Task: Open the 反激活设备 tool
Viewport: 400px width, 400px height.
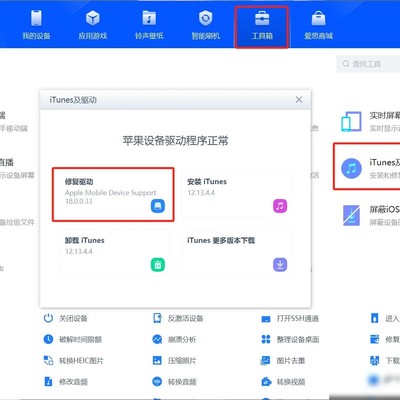Action: point(178,318)
